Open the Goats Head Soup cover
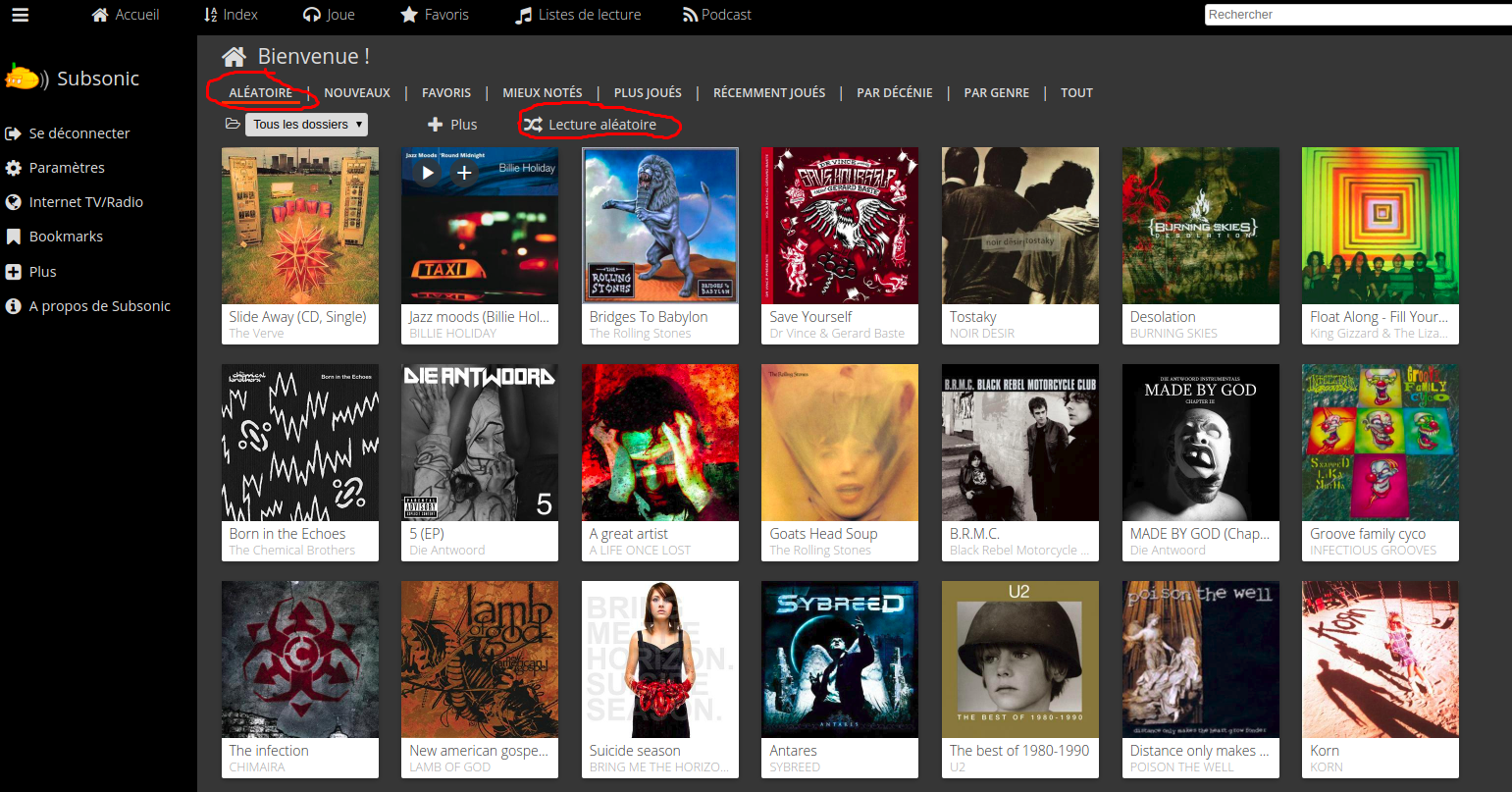Viewport: 1512px width, 792px height. (x=840, y=443)
